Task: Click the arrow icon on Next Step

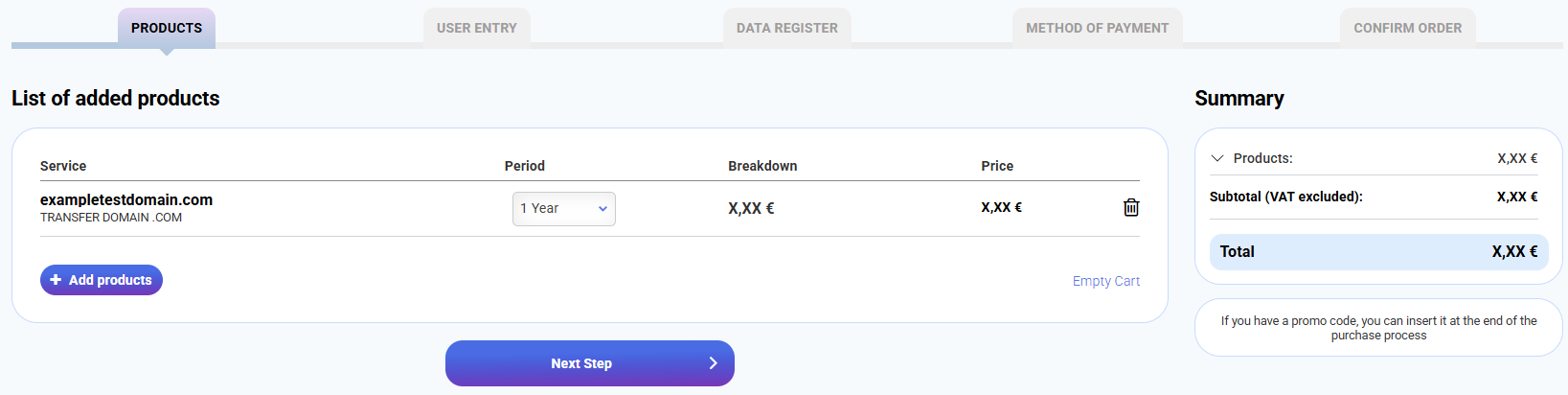Action: click(713, 363)
